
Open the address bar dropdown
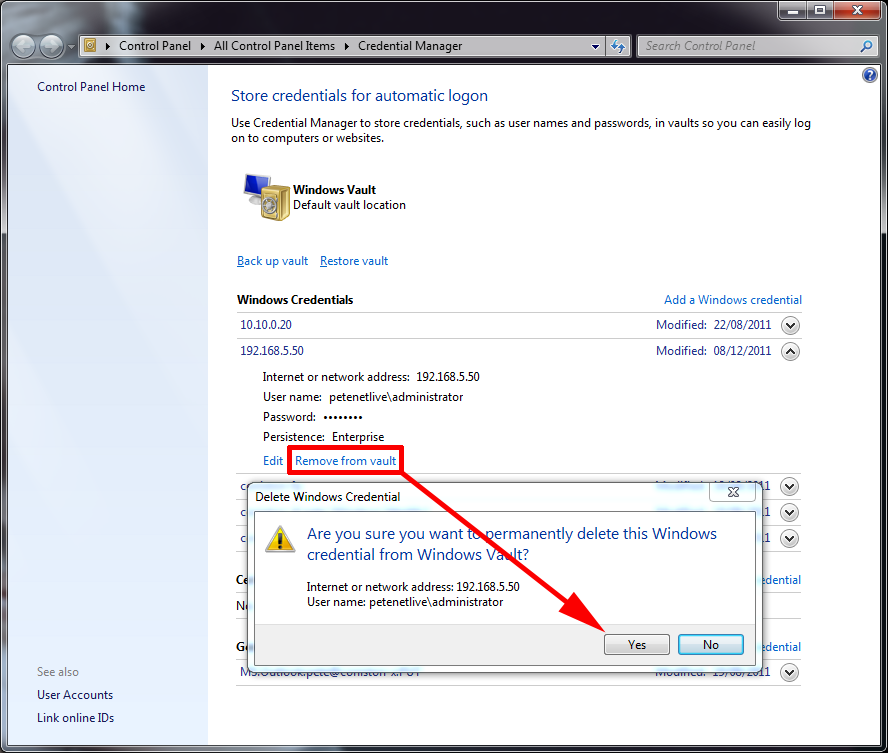tap(597, 45)
